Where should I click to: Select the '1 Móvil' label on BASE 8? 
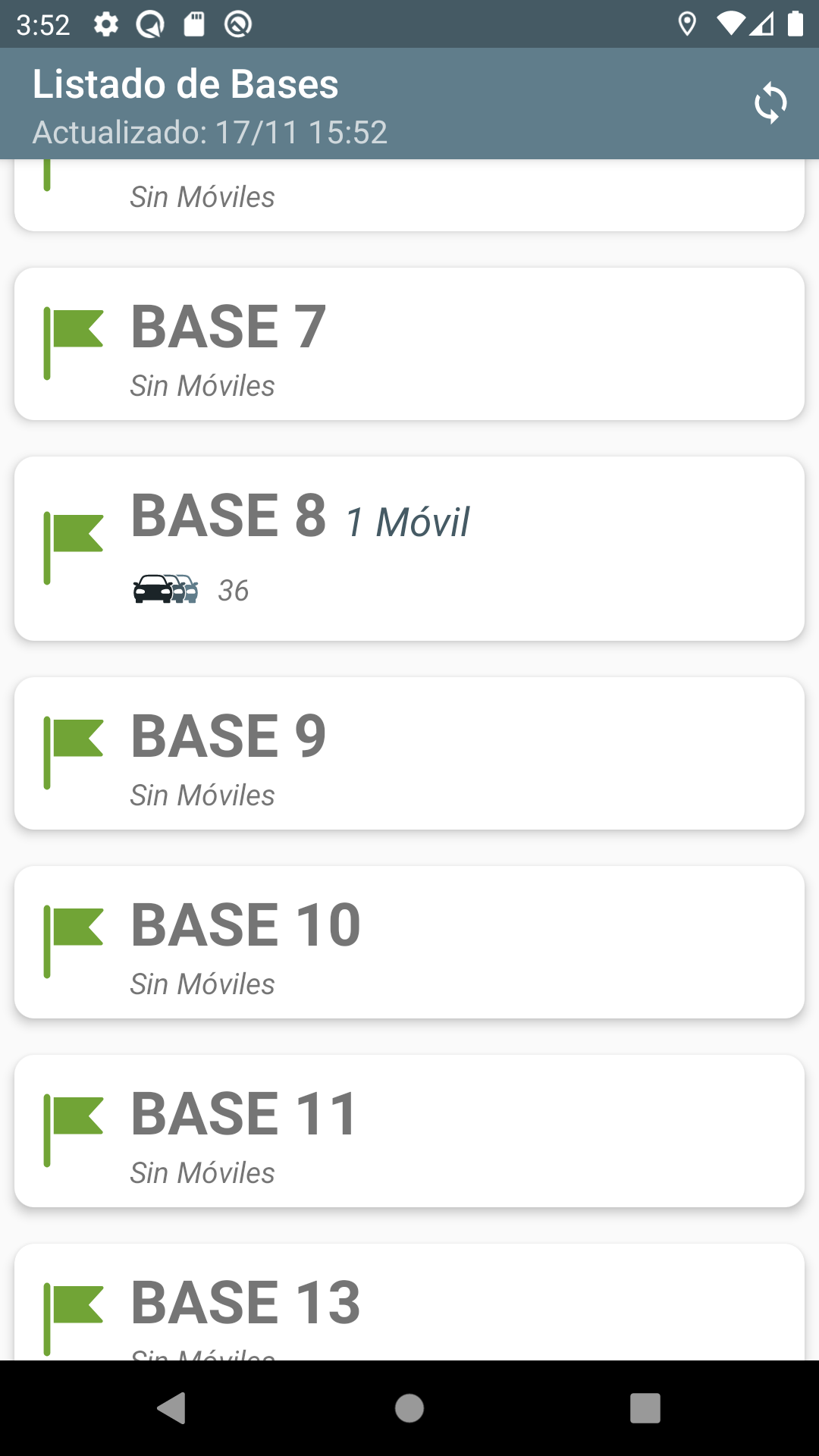coord(408,522)
